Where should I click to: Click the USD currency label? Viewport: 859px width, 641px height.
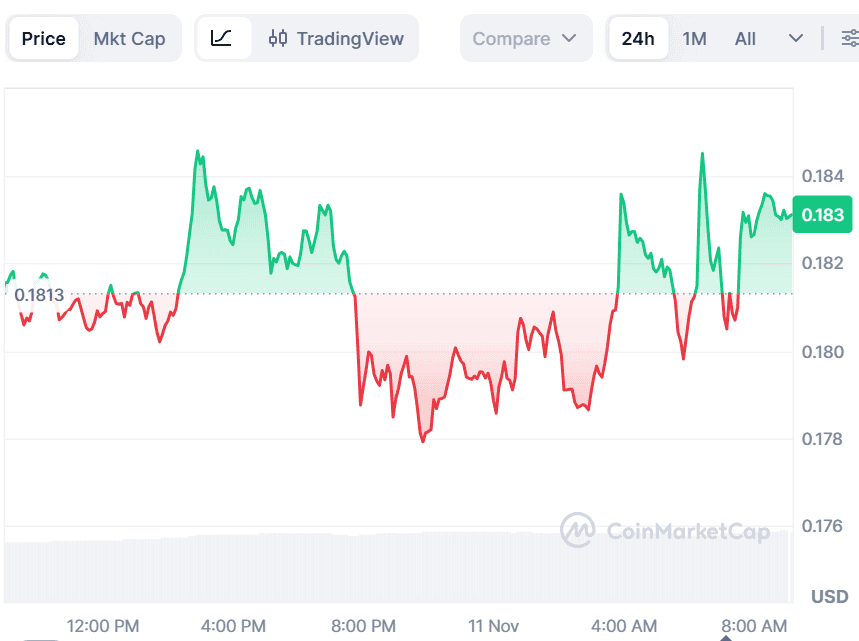pos(829,597)
